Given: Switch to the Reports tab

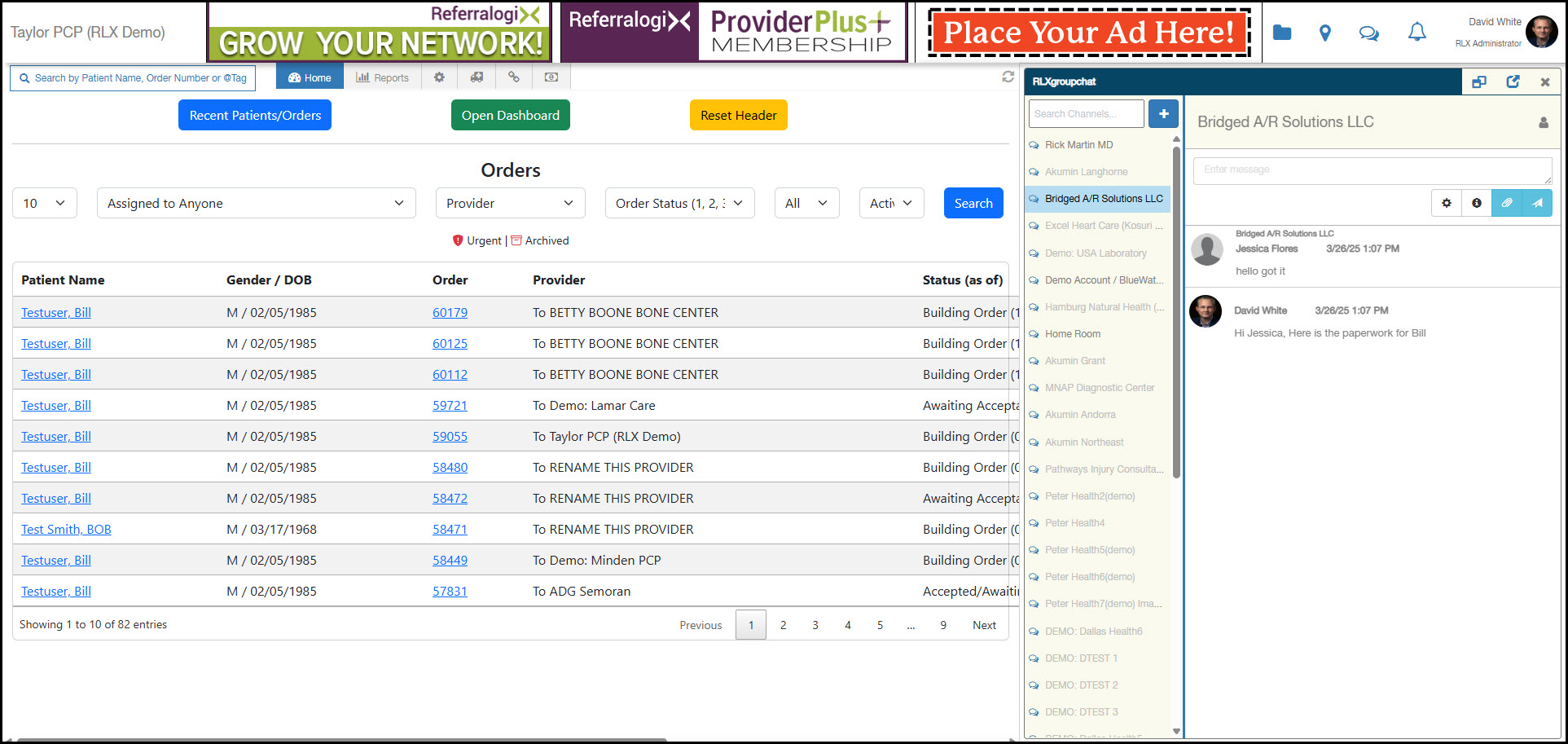Looking at the screenshot, I should tap(382, 77).
